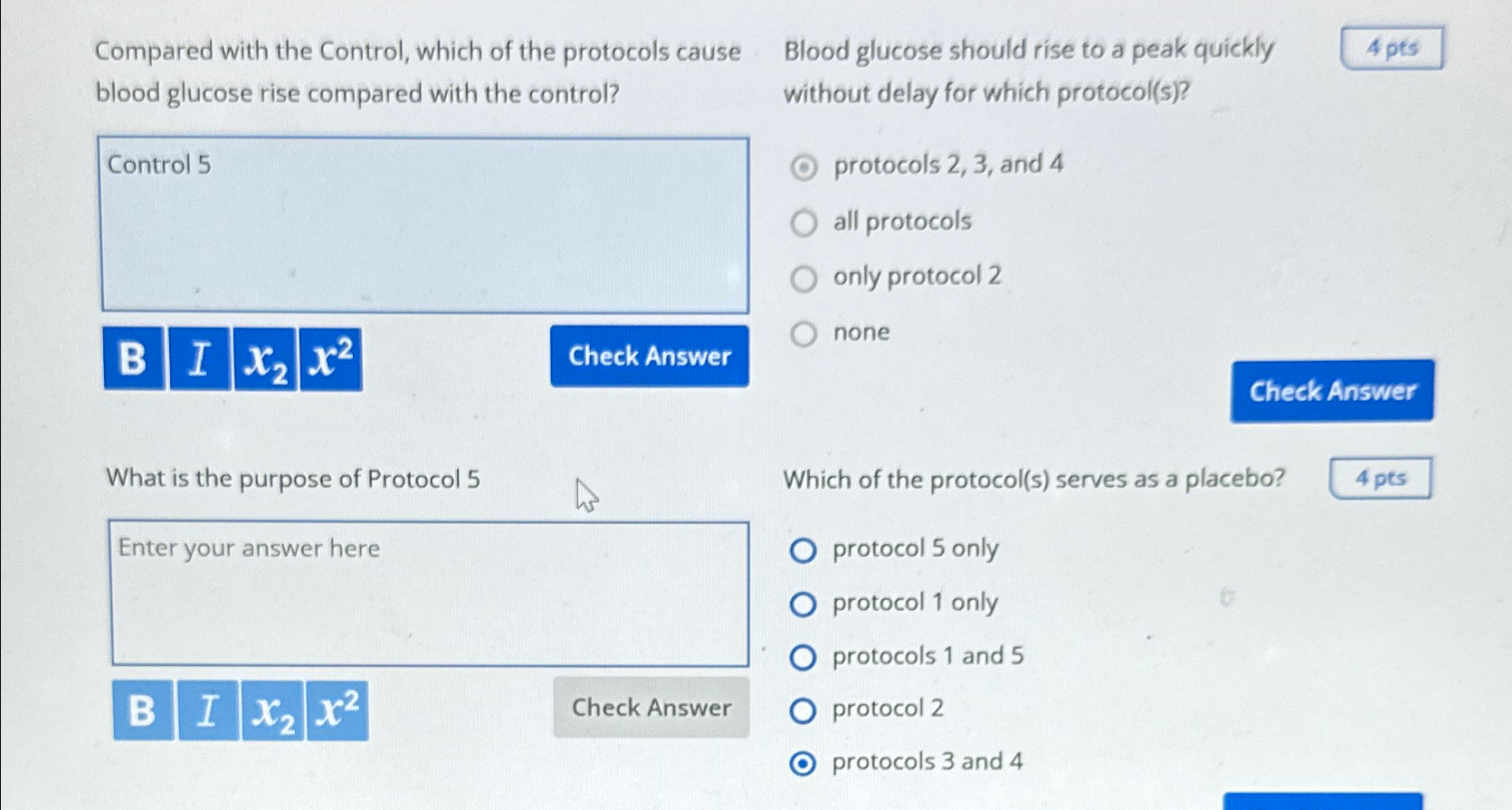The height and width of the screenshot is (810, 1512).
Task: Select 'protocols 3 and 4' radio button
Action: 804,762
